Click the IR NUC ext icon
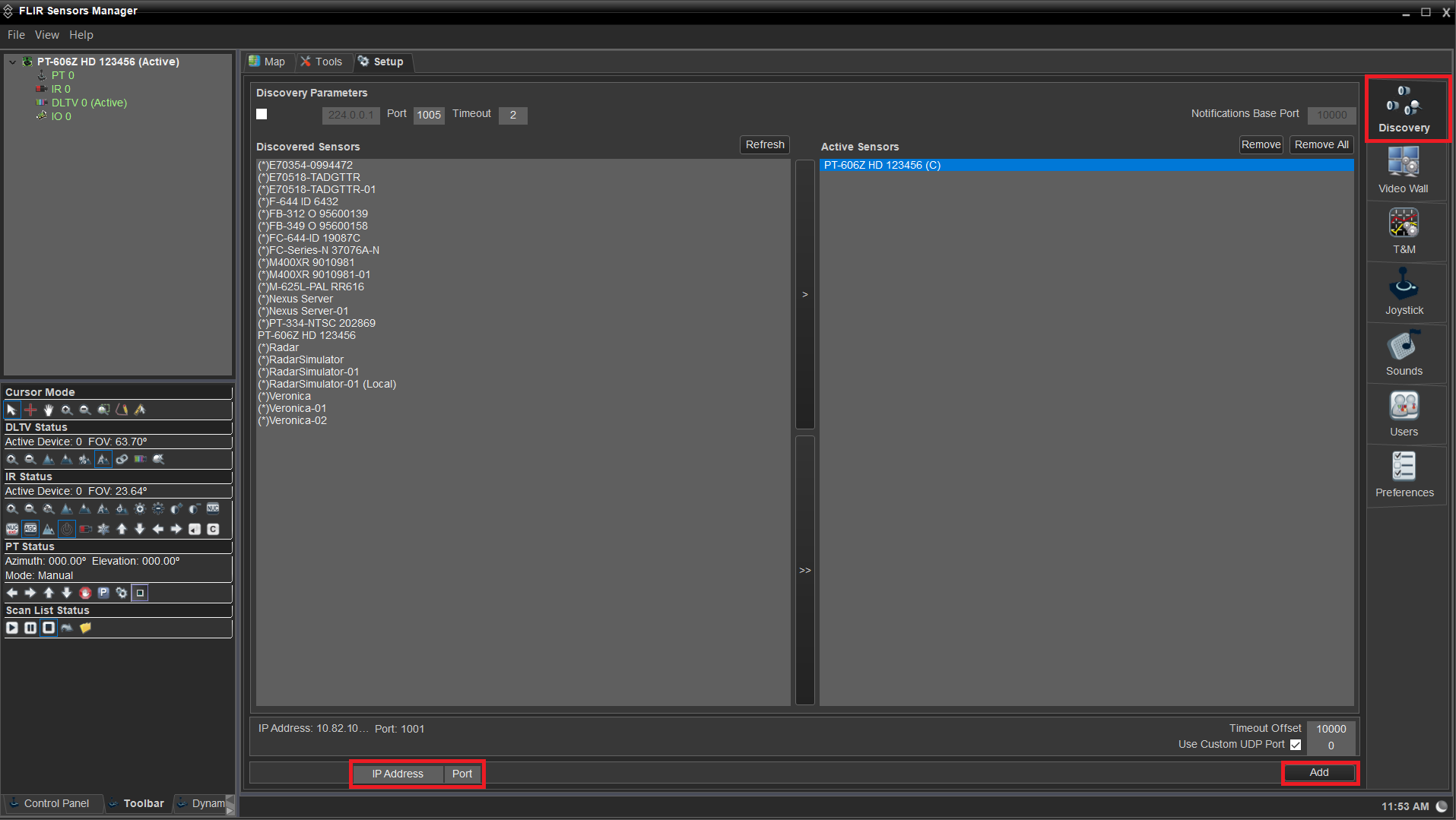The image size is (1456, 820). point(12,529)
